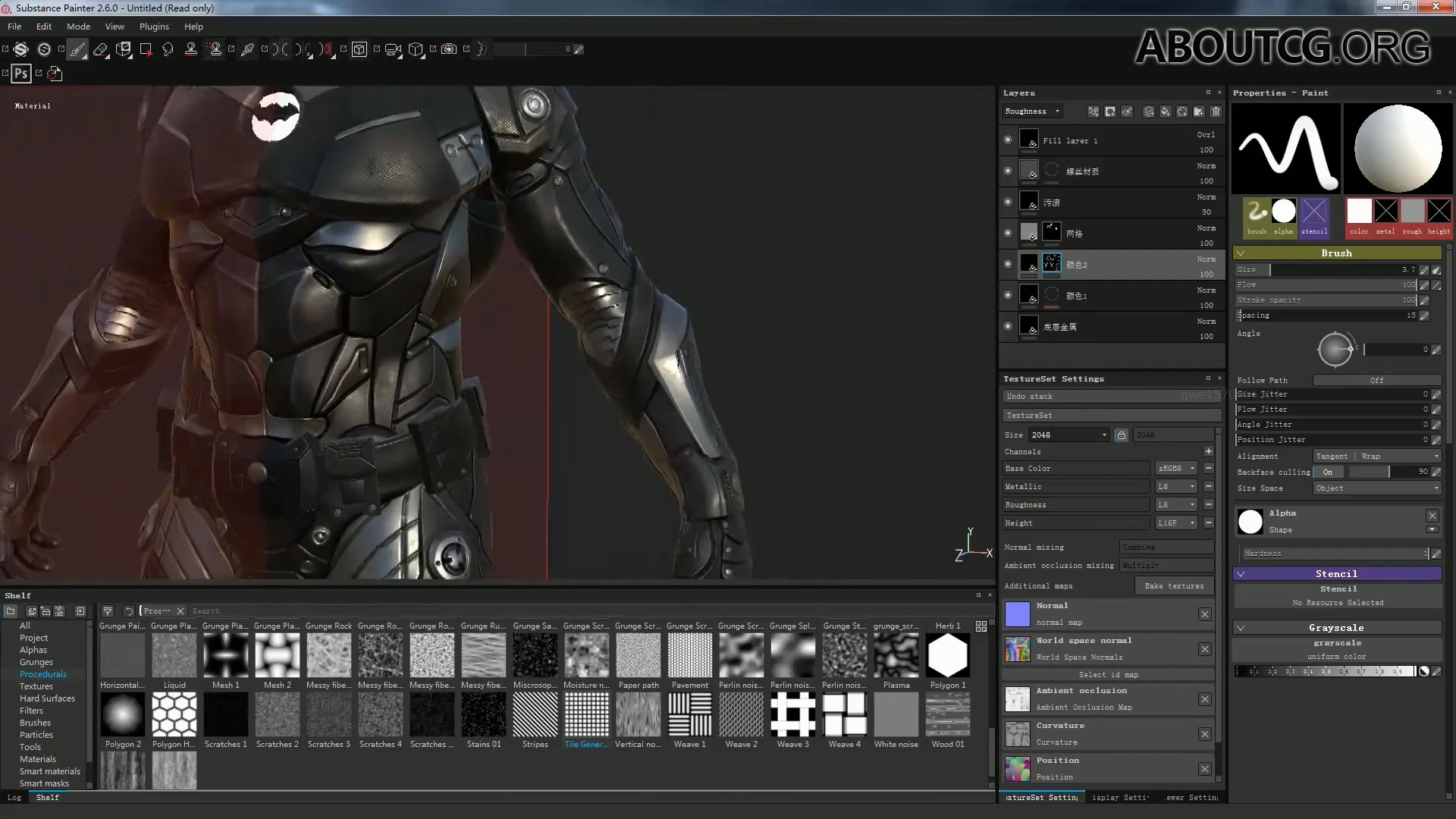
Task: Select the Procedurals shelf category
Action: [43, 674]
